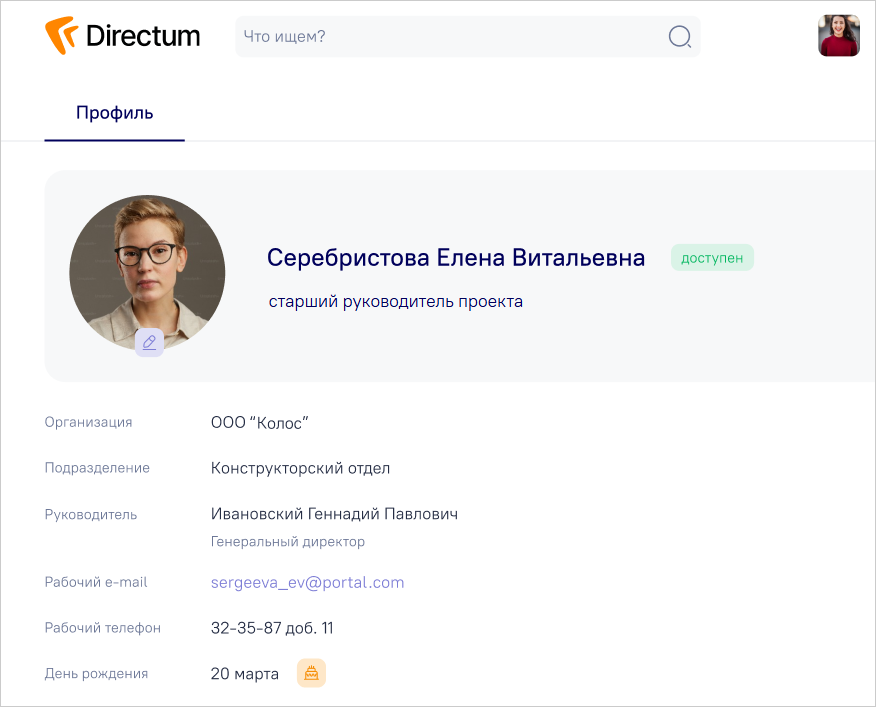Click the magnifying glass search icon
The image size is (876, 707).
[x=679, y=37]
